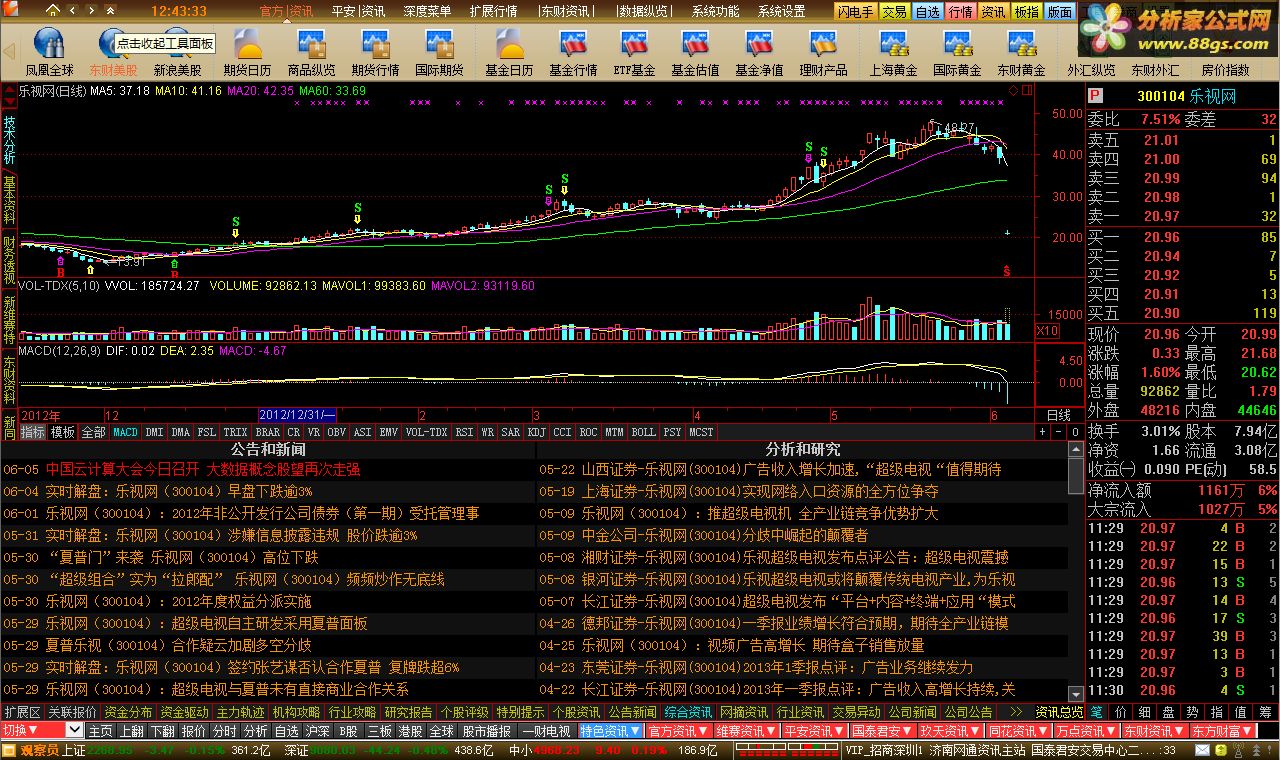Open the 凤凰全球 toolbar icon

coord(49,53)
